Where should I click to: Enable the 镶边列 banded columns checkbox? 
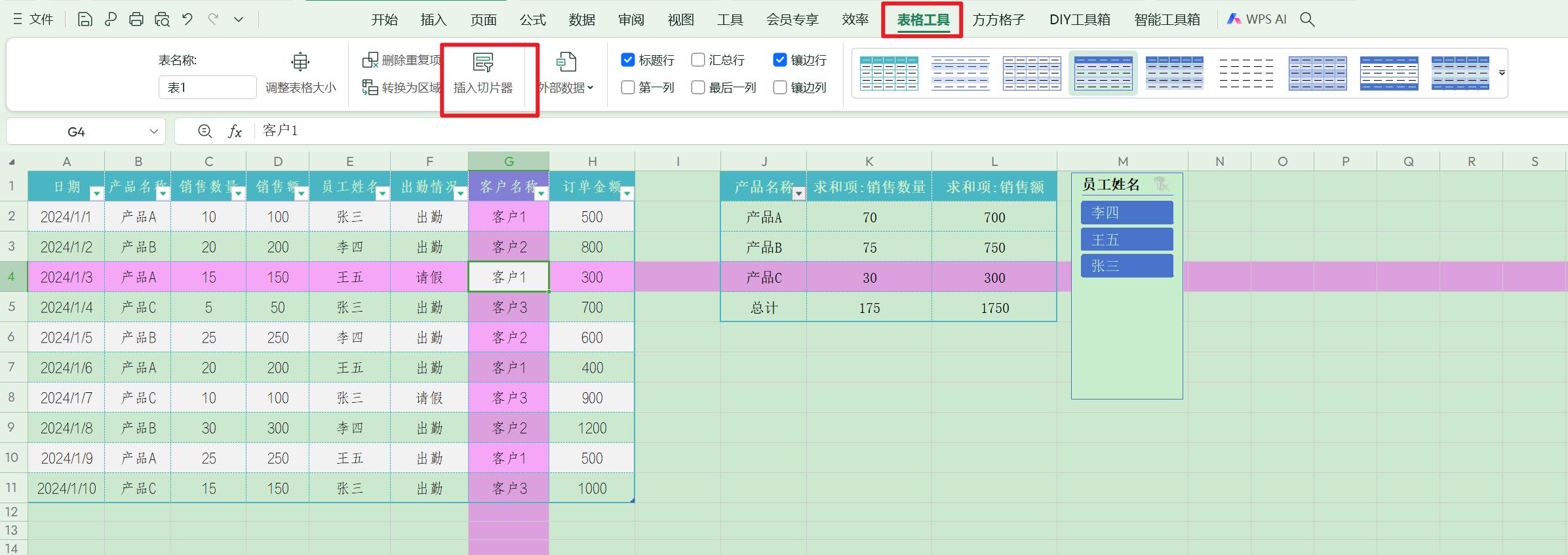tap(780, 88)
